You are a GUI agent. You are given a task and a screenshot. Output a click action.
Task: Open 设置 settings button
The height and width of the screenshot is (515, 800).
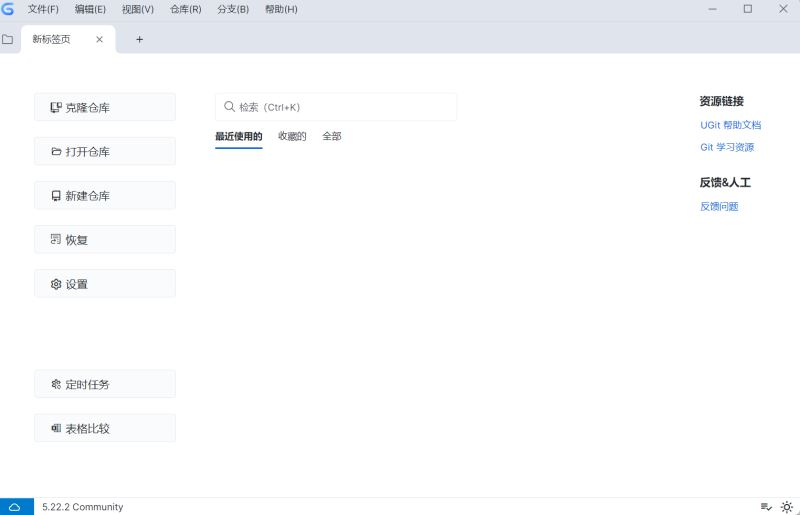click(105, 284)
